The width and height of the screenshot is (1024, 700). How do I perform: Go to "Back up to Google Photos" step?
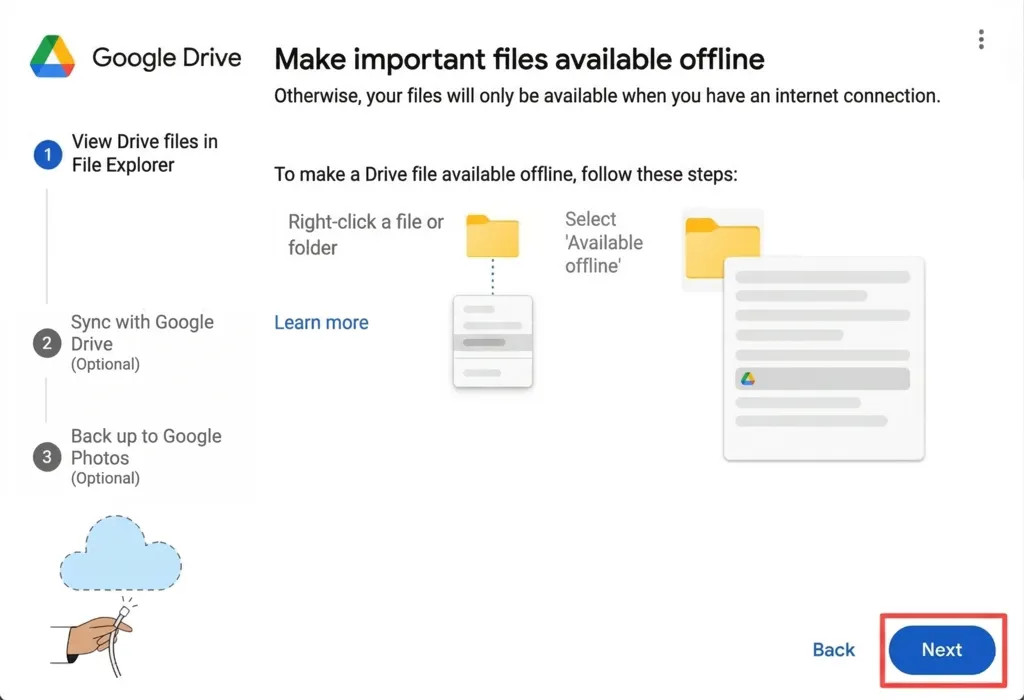(146, 447)
